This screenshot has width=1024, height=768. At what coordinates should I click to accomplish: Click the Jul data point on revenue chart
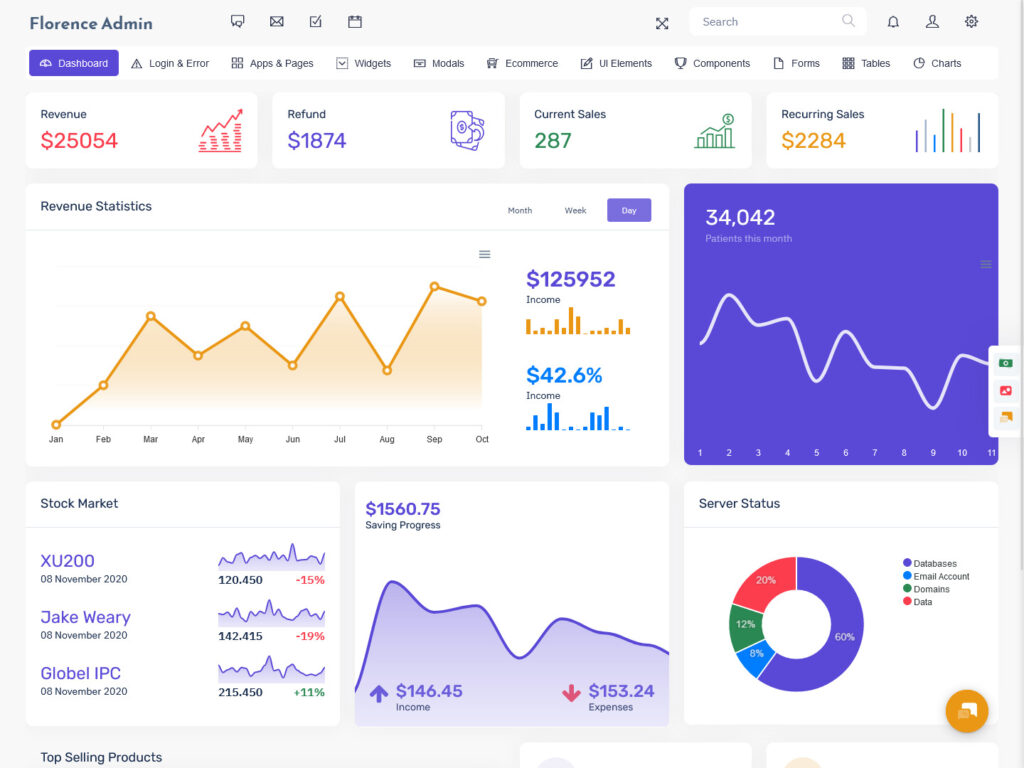[340, 296]
